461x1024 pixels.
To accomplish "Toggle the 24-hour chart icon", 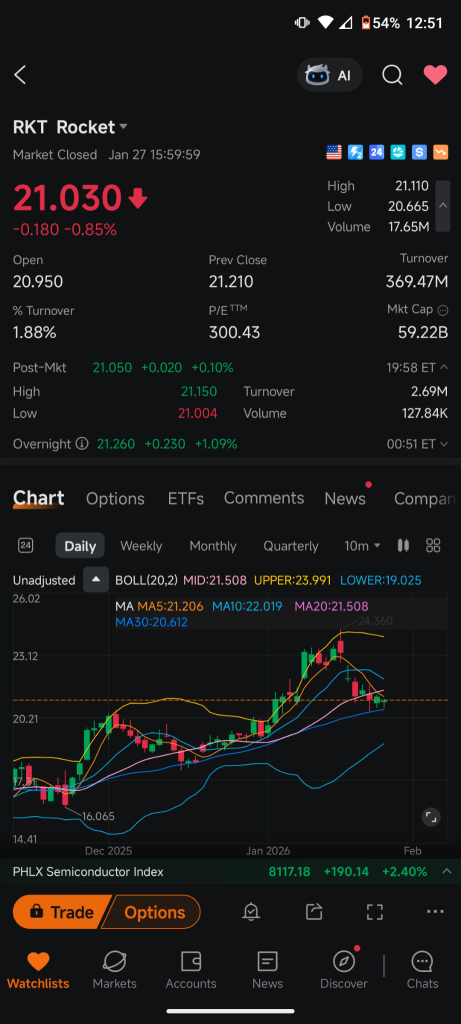I will (x=25, y=545).
